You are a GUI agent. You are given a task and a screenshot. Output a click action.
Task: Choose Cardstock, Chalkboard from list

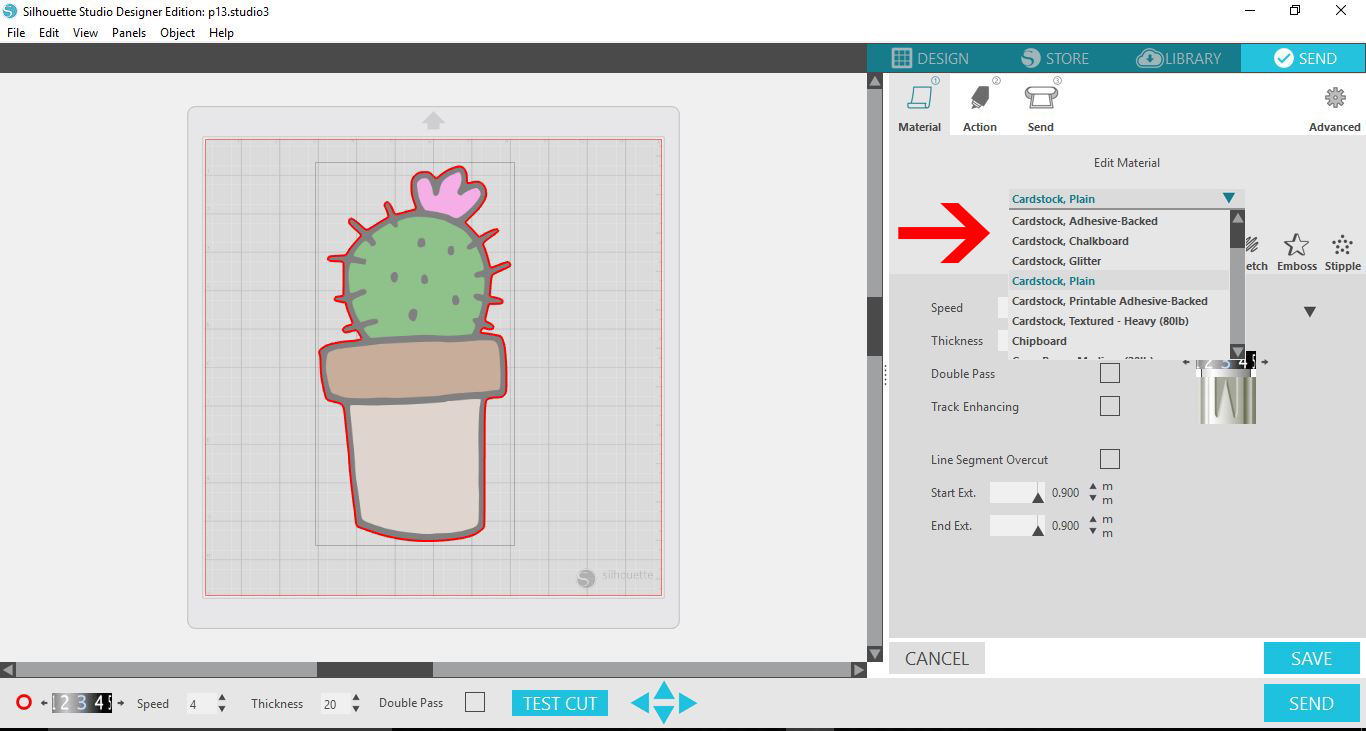pyautogui.click(x=1118, y=241)
